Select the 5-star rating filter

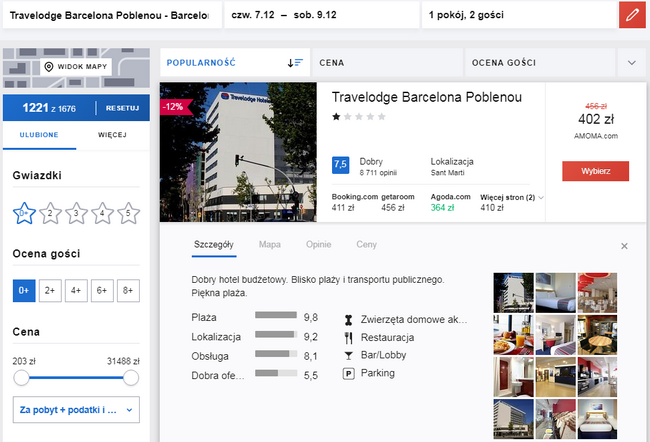pyautogui.click(x=129, y=212)
